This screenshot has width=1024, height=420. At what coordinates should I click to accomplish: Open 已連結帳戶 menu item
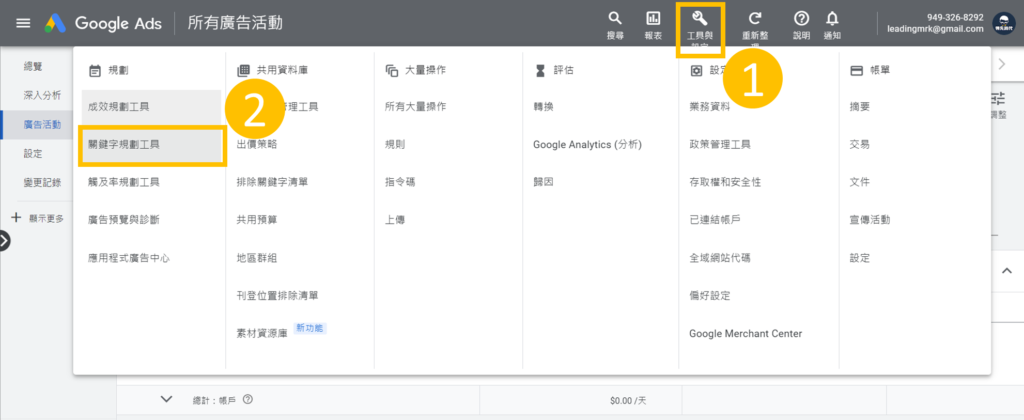pos(715,220)
